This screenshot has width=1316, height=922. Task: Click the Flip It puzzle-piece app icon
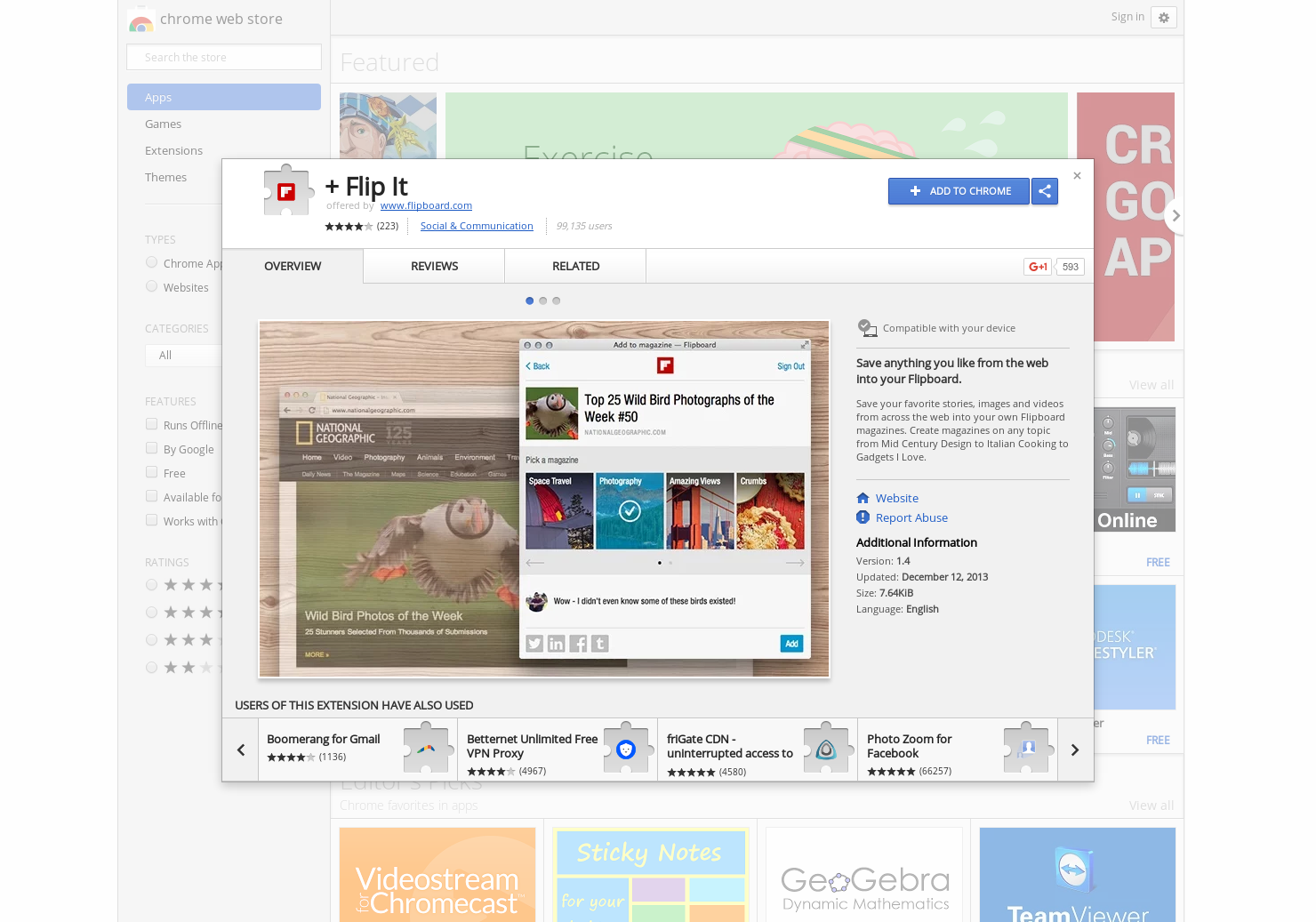click(288, 189)
